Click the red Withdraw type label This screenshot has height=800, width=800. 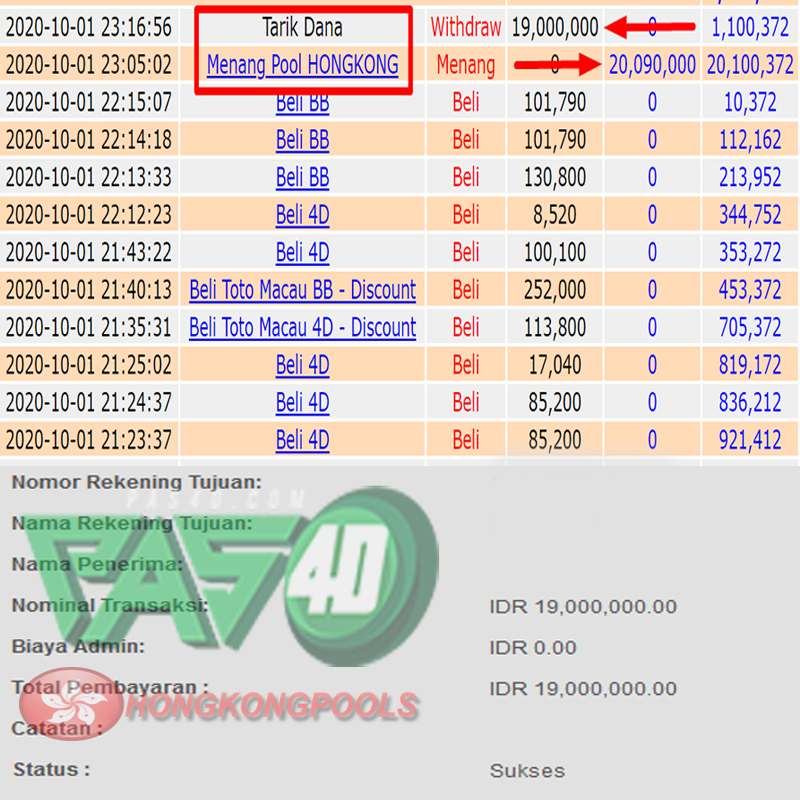pyautogui.click(x=466, y=27)
